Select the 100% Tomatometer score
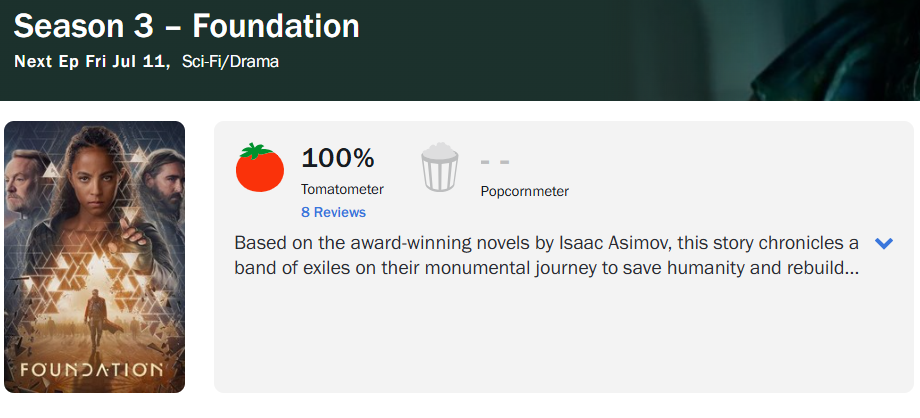The width and height of the screenshot is (920, 418). point(337,158)
